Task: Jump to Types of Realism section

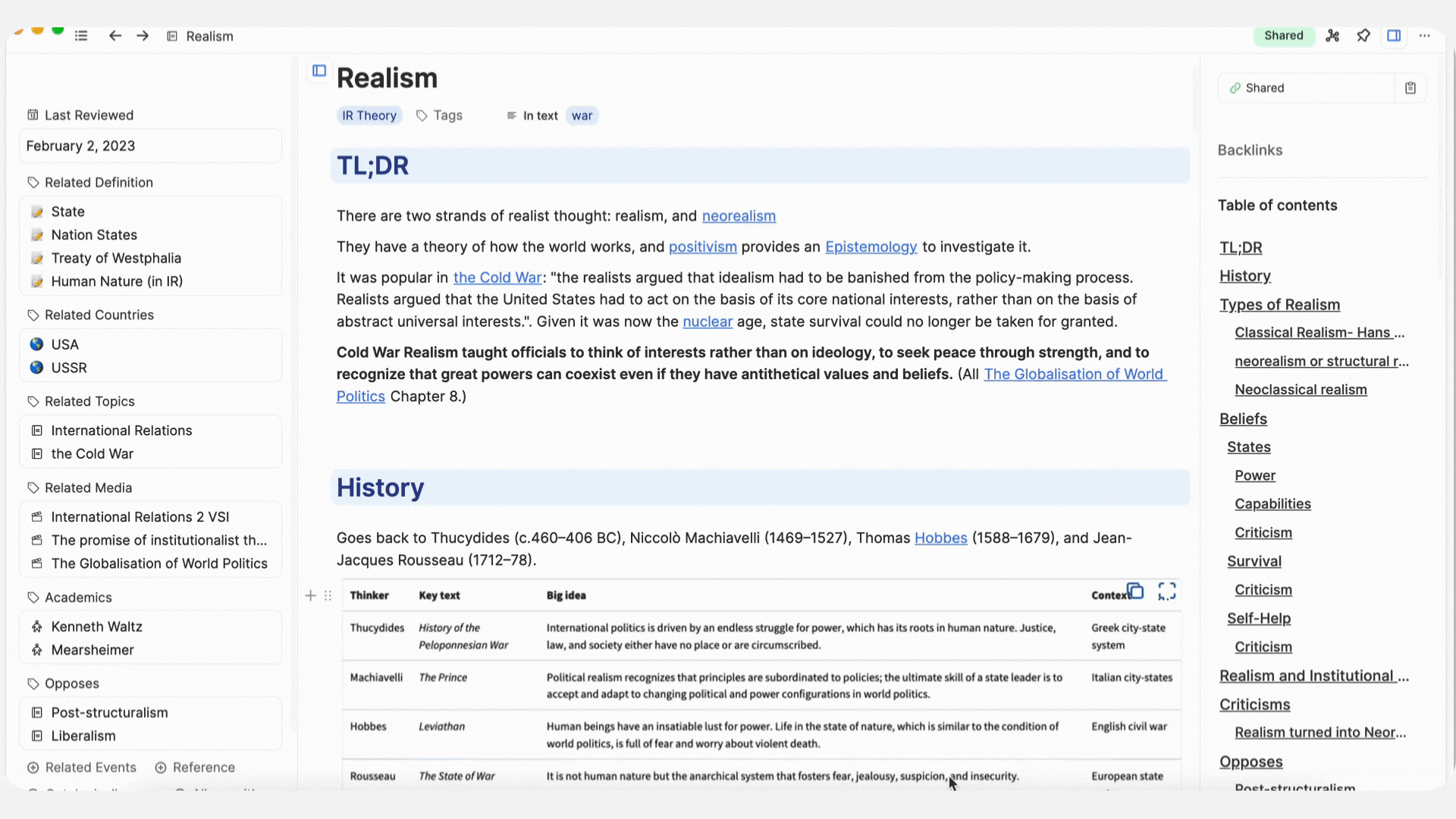Action: (x=1279, y=305)
